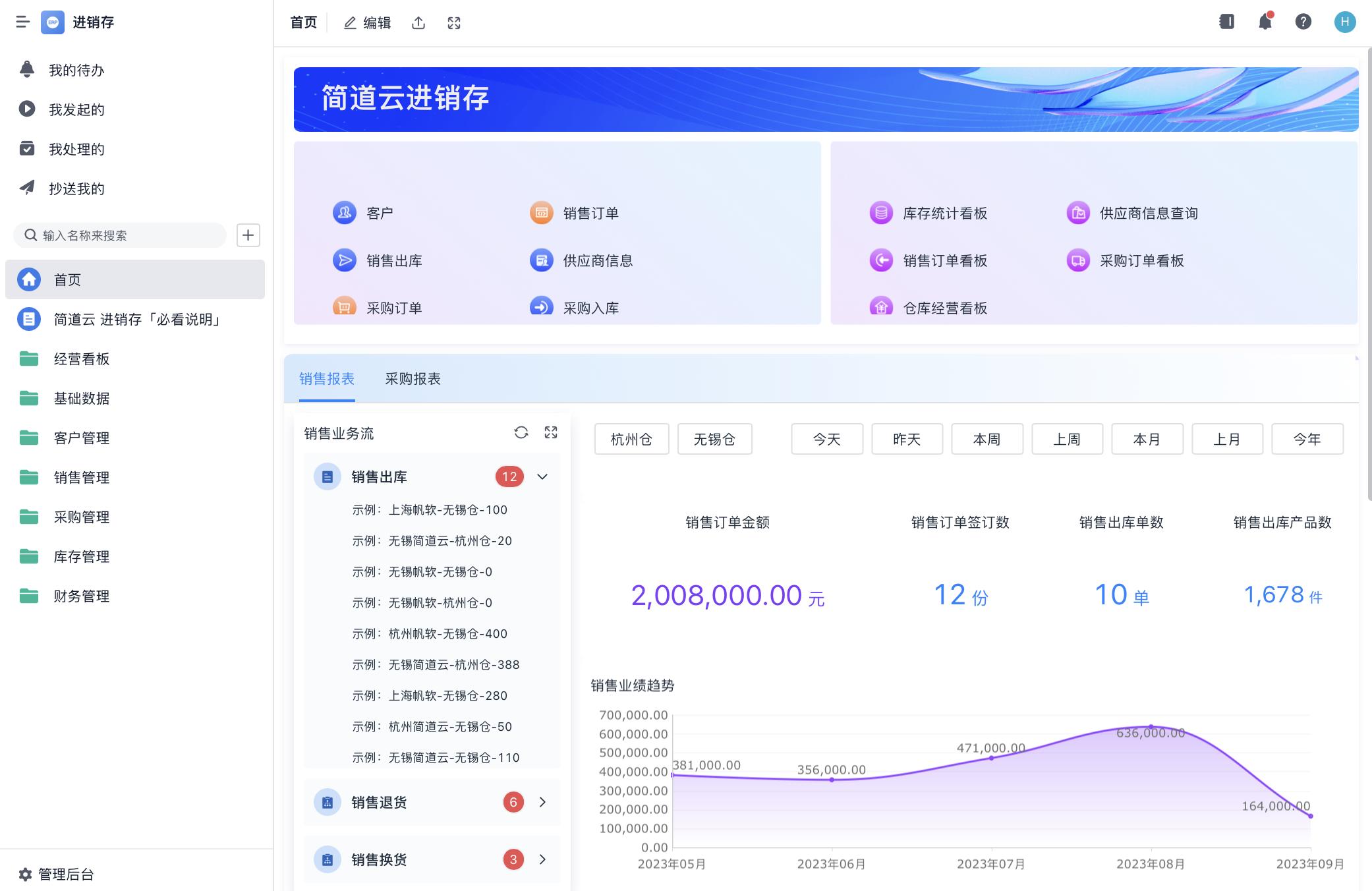Expand the 销售换货 section

point(542,859)
